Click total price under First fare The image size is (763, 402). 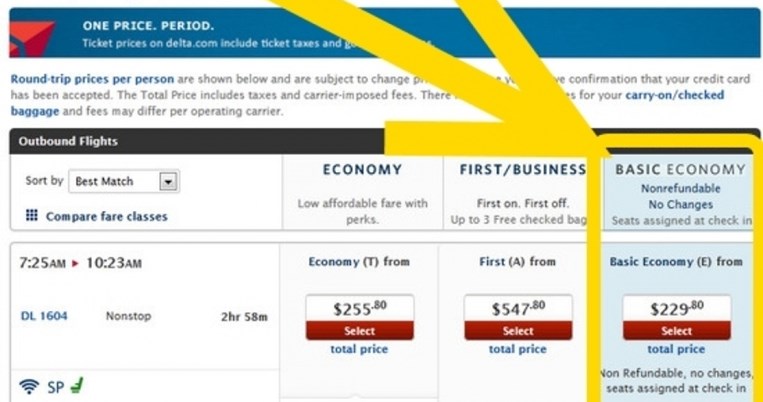[517, 349]
